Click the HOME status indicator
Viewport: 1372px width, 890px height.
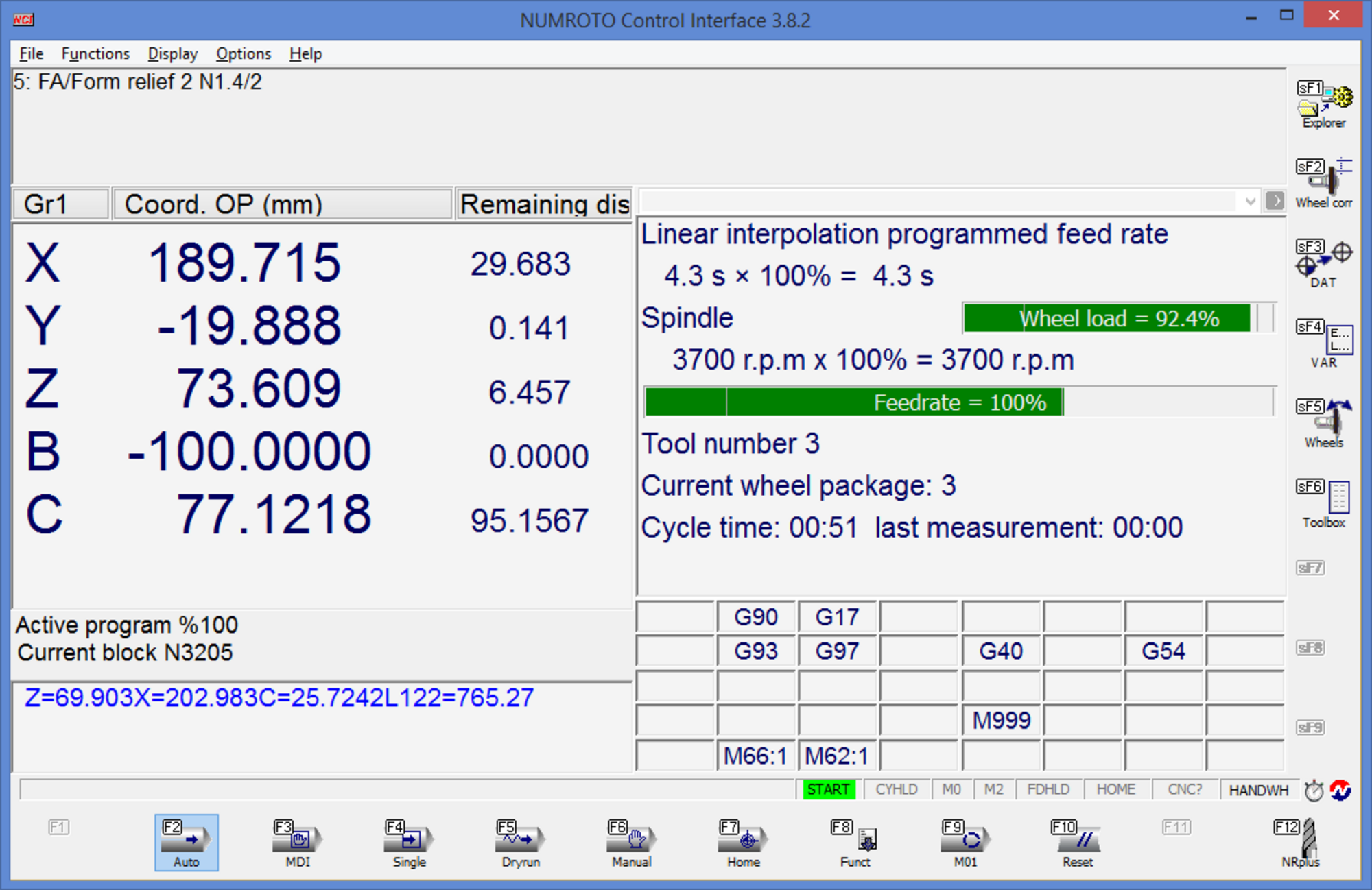1115,790
